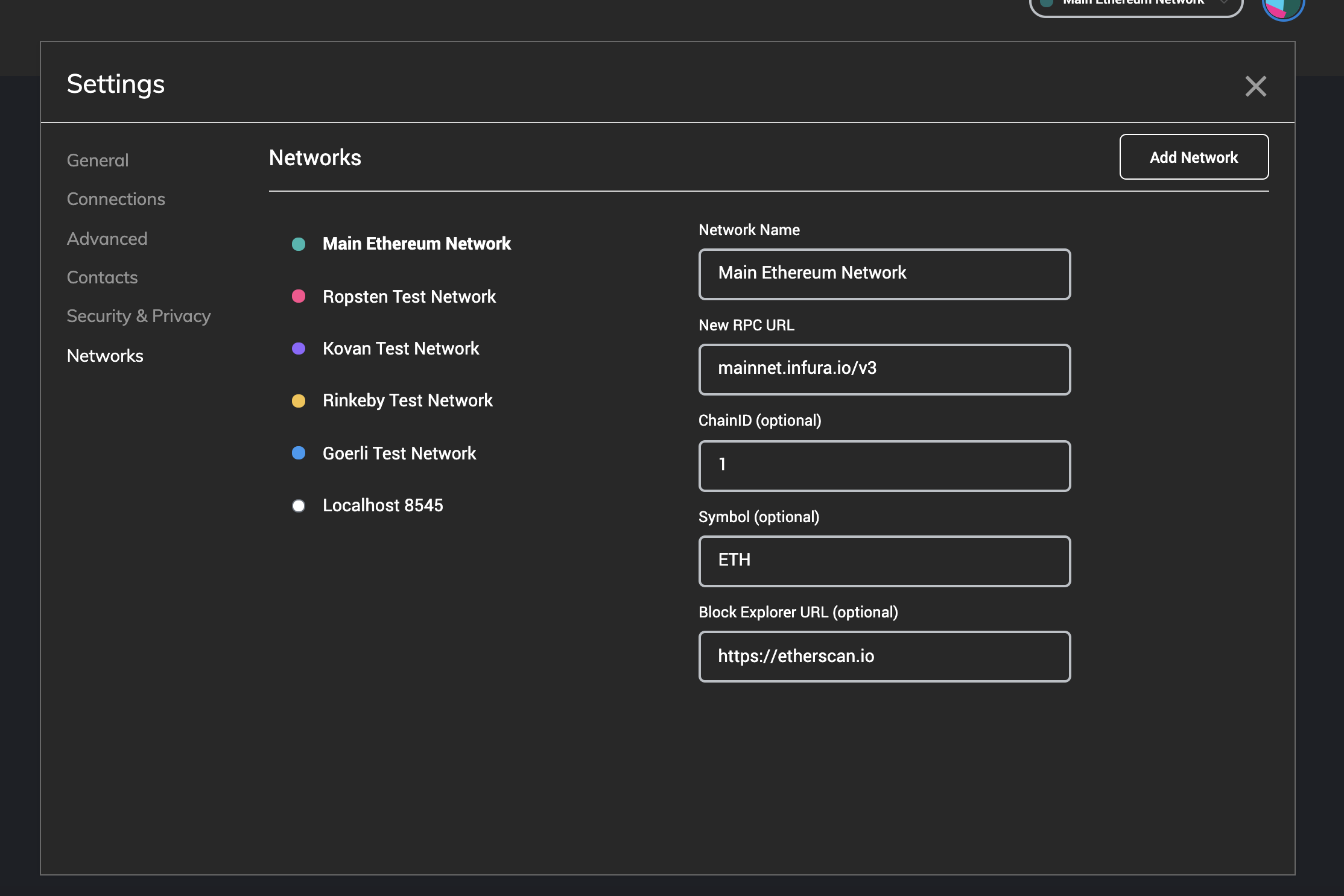Click the Block Explorer URL field
The image size is (1344, 896).
pyautogui.click(x=884, y=656)
